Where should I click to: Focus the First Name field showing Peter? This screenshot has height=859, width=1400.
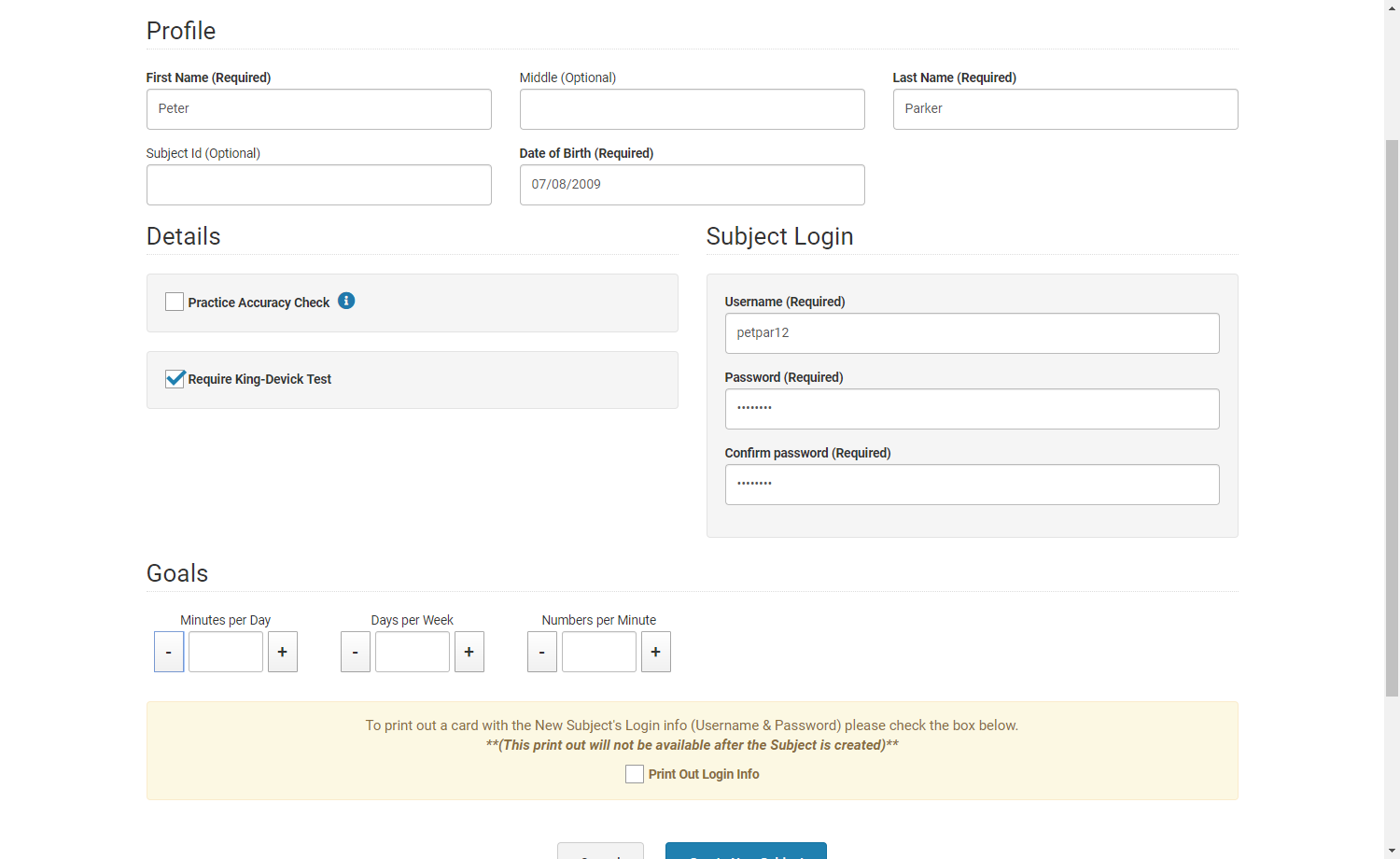point(318,109)
